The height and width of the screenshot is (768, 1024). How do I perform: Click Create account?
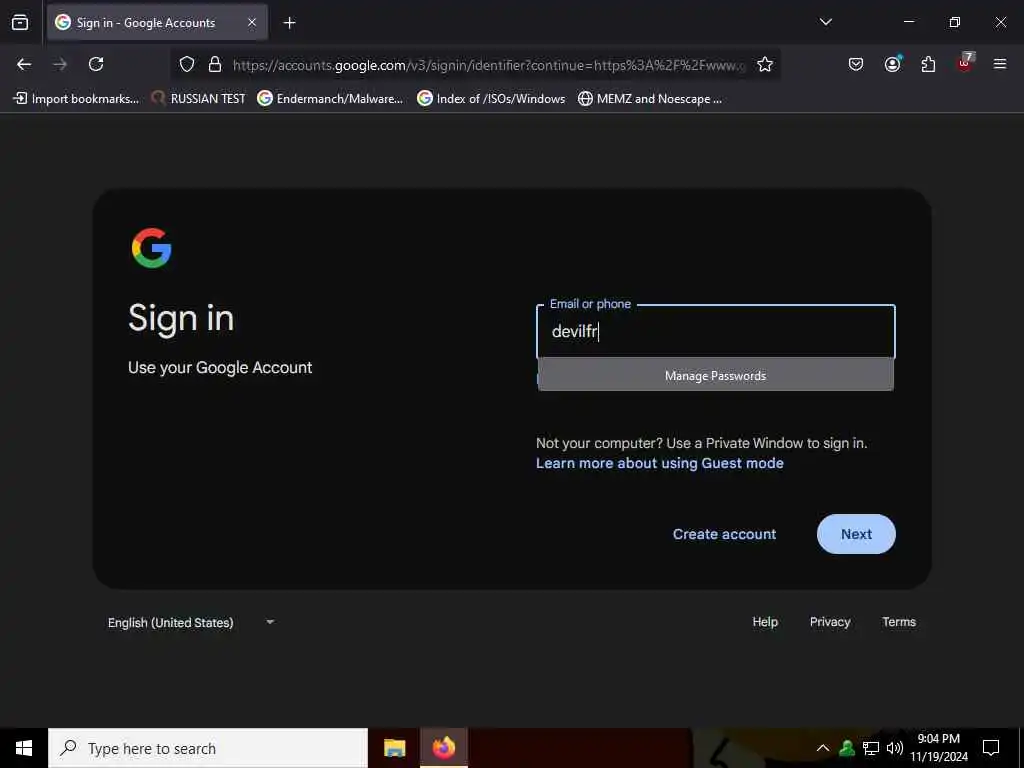click(x=724, y=534)
